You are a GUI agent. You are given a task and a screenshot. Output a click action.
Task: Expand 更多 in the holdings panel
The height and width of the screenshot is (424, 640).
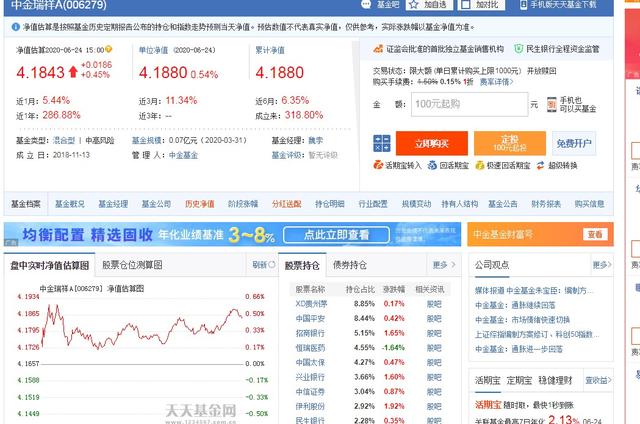(x=444, y=265)
